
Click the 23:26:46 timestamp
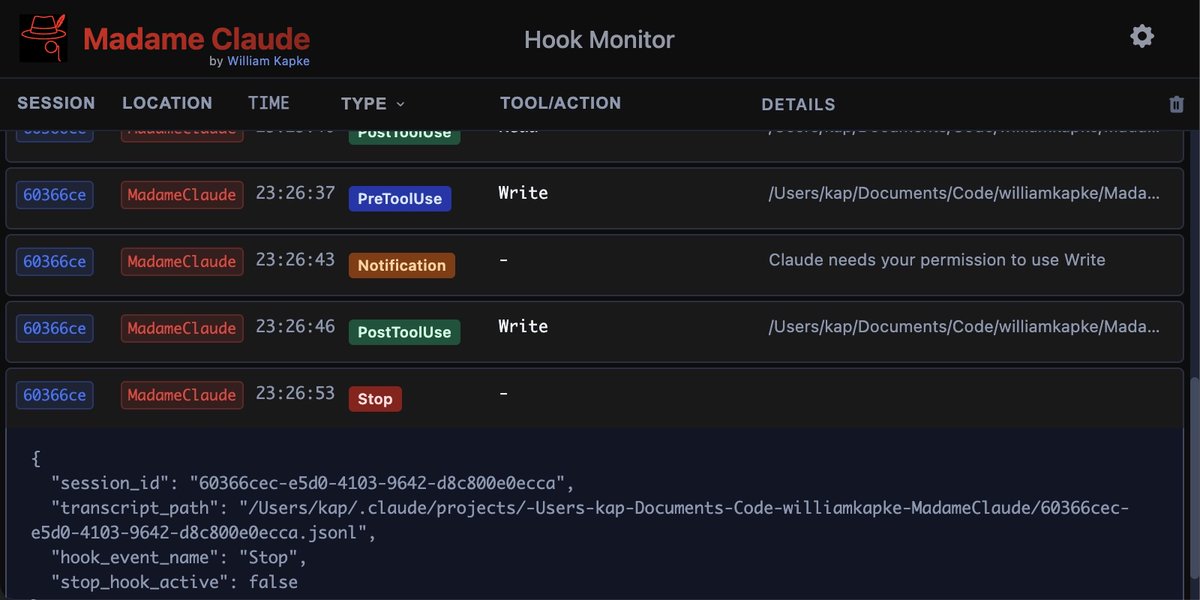pos(295,326)
